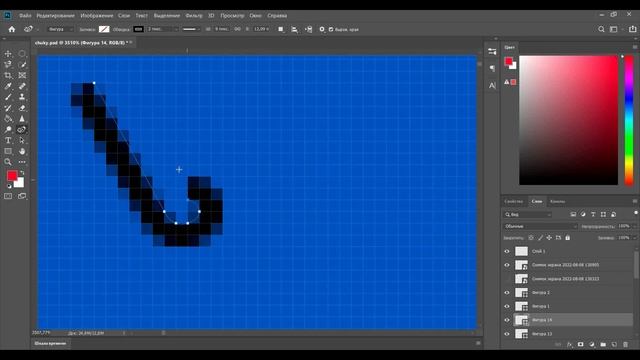Select the Path Selection tool

click(x=22, y=140)
